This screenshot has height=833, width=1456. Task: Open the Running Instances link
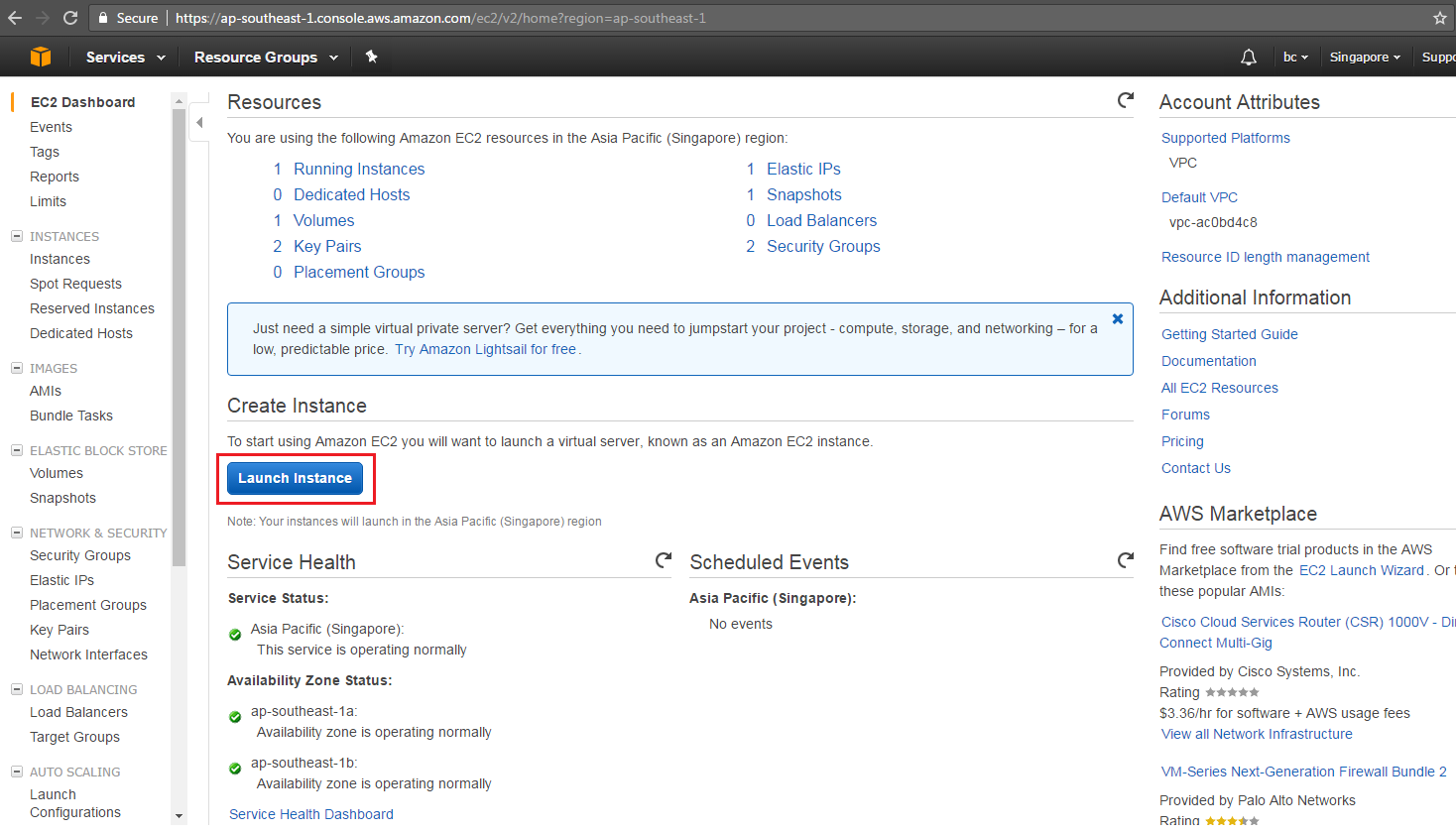[x=358, y=169]
